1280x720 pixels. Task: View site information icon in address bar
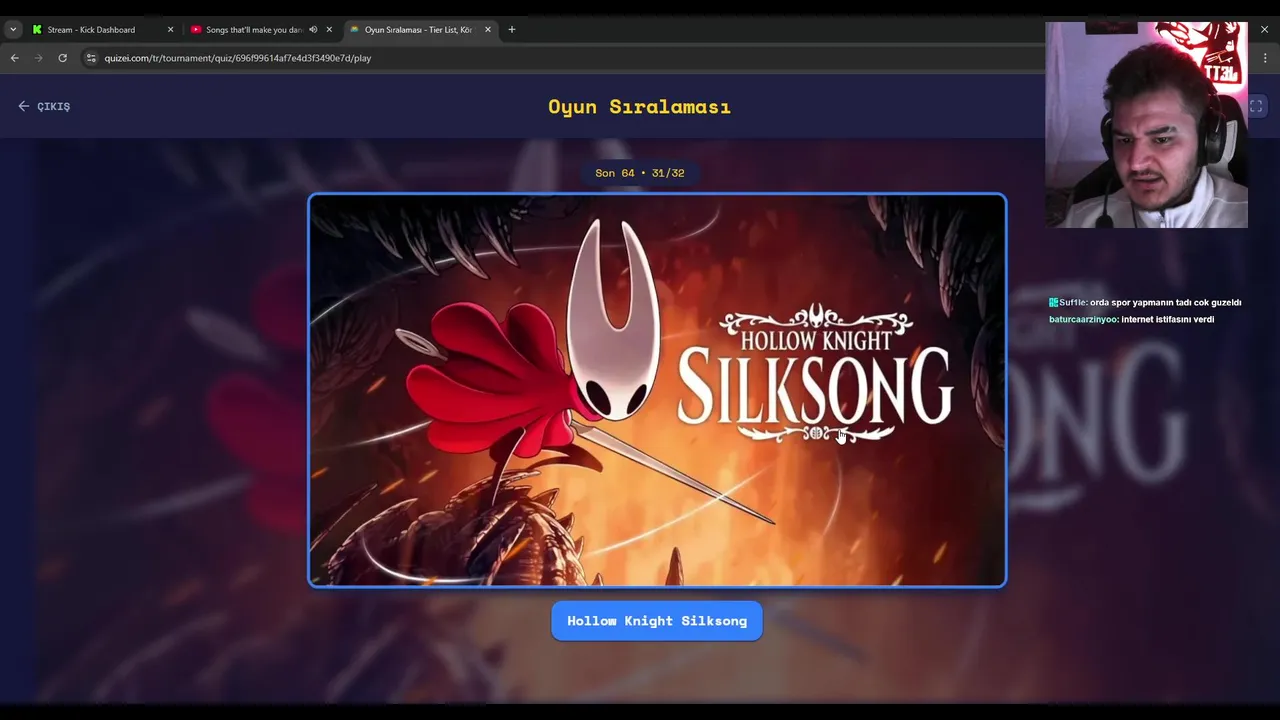coord(91,58)
